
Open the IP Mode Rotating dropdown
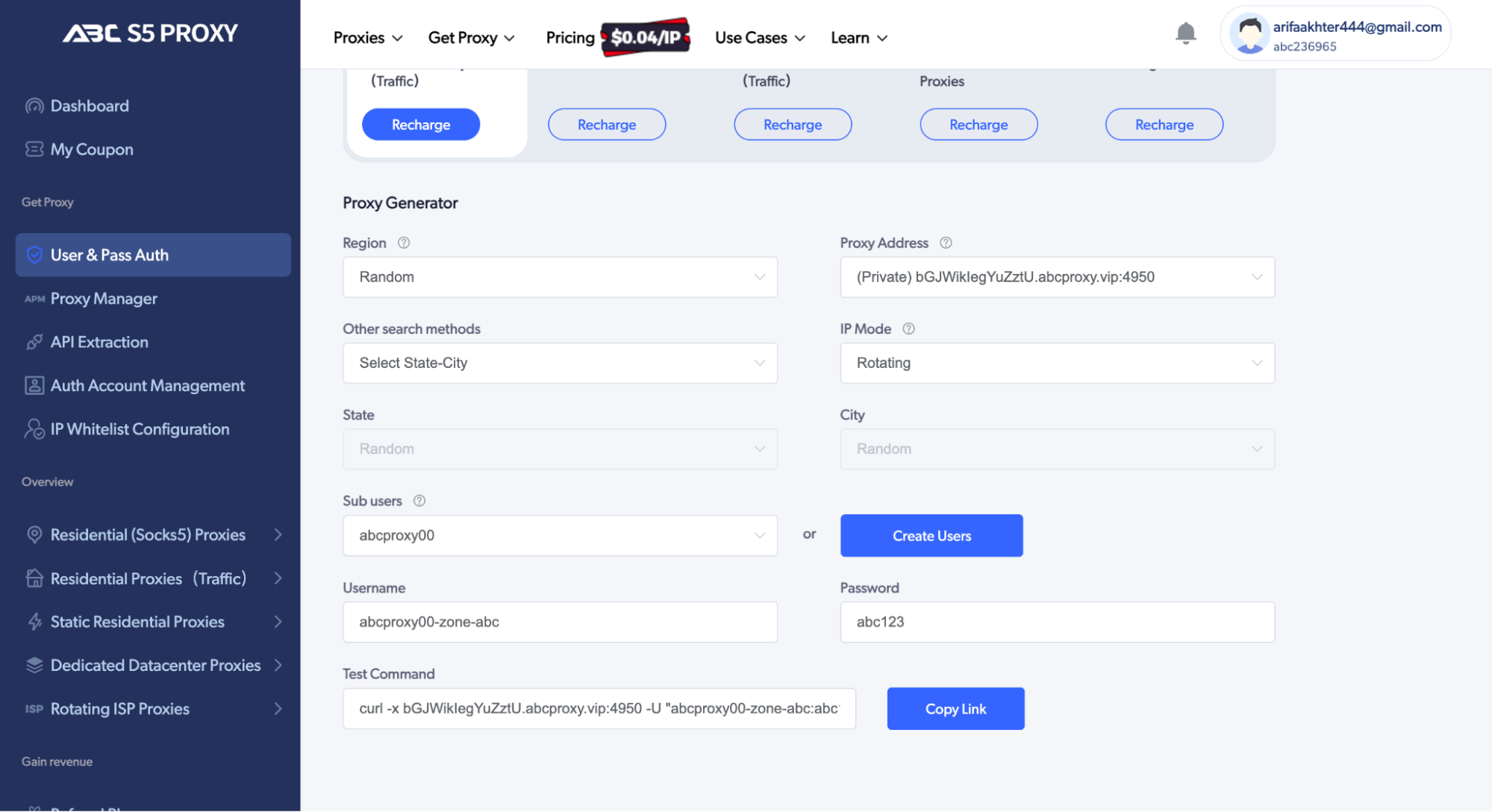(1057, 363)
